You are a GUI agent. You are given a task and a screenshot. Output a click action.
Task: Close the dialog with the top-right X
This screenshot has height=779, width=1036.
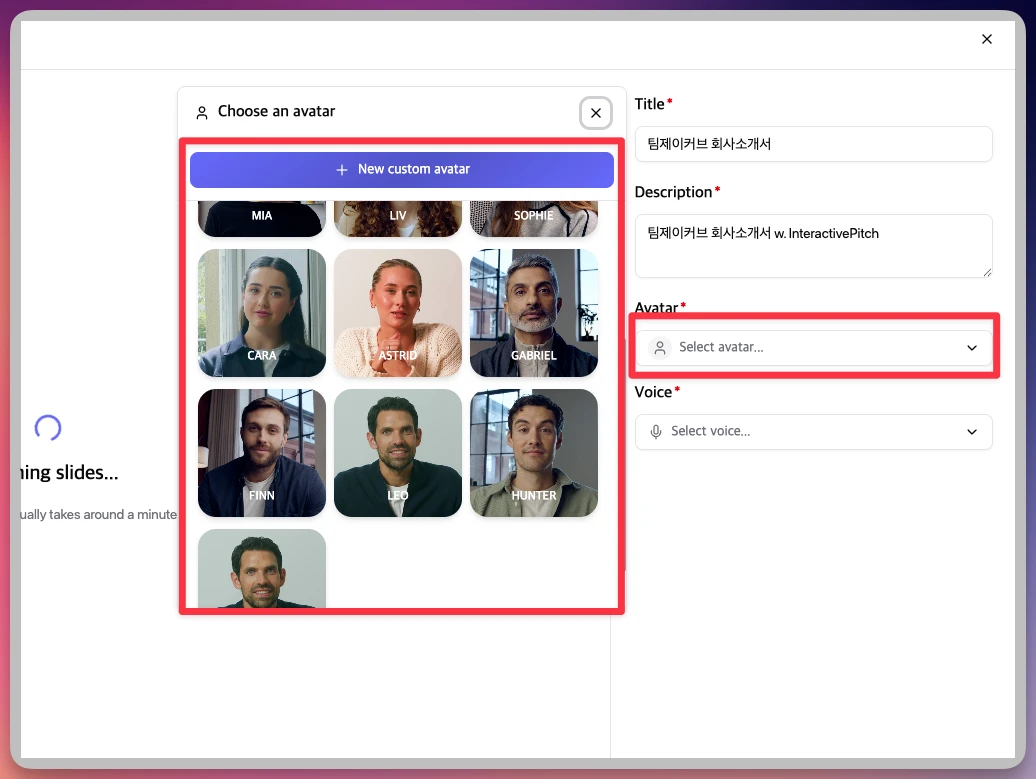[987, 39]
